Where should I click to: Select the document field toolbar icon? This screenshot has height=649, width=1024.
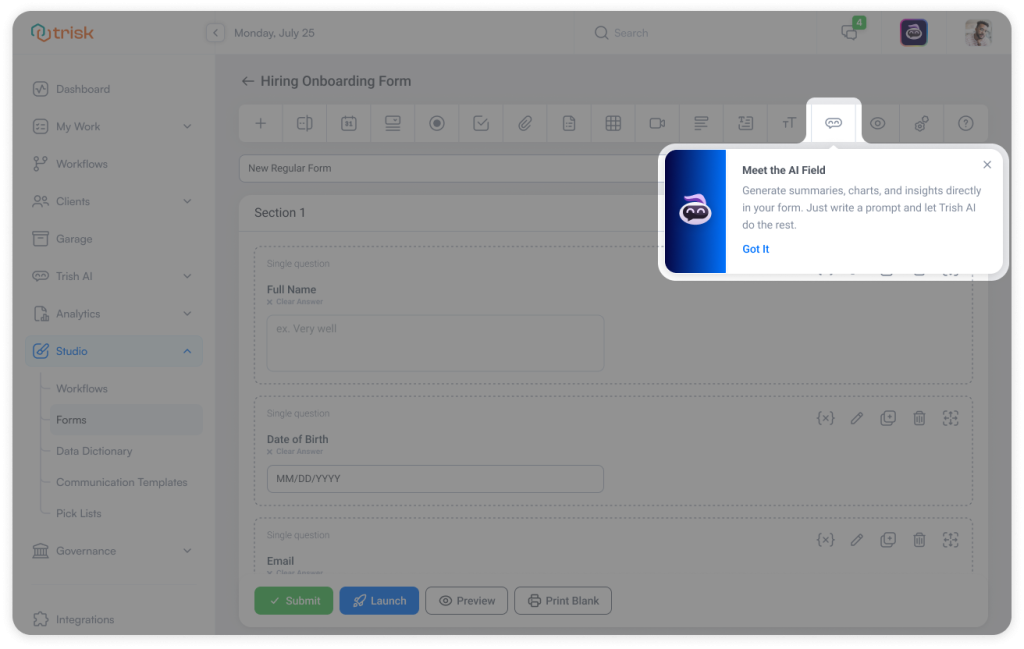(569, 123)
